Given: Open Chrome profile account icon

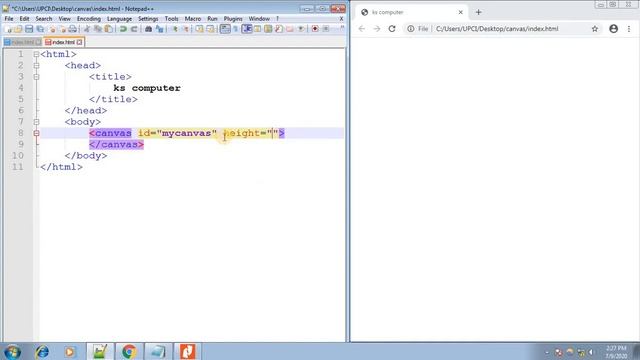Looking at the screenshot, I should (x=613, y=29).
